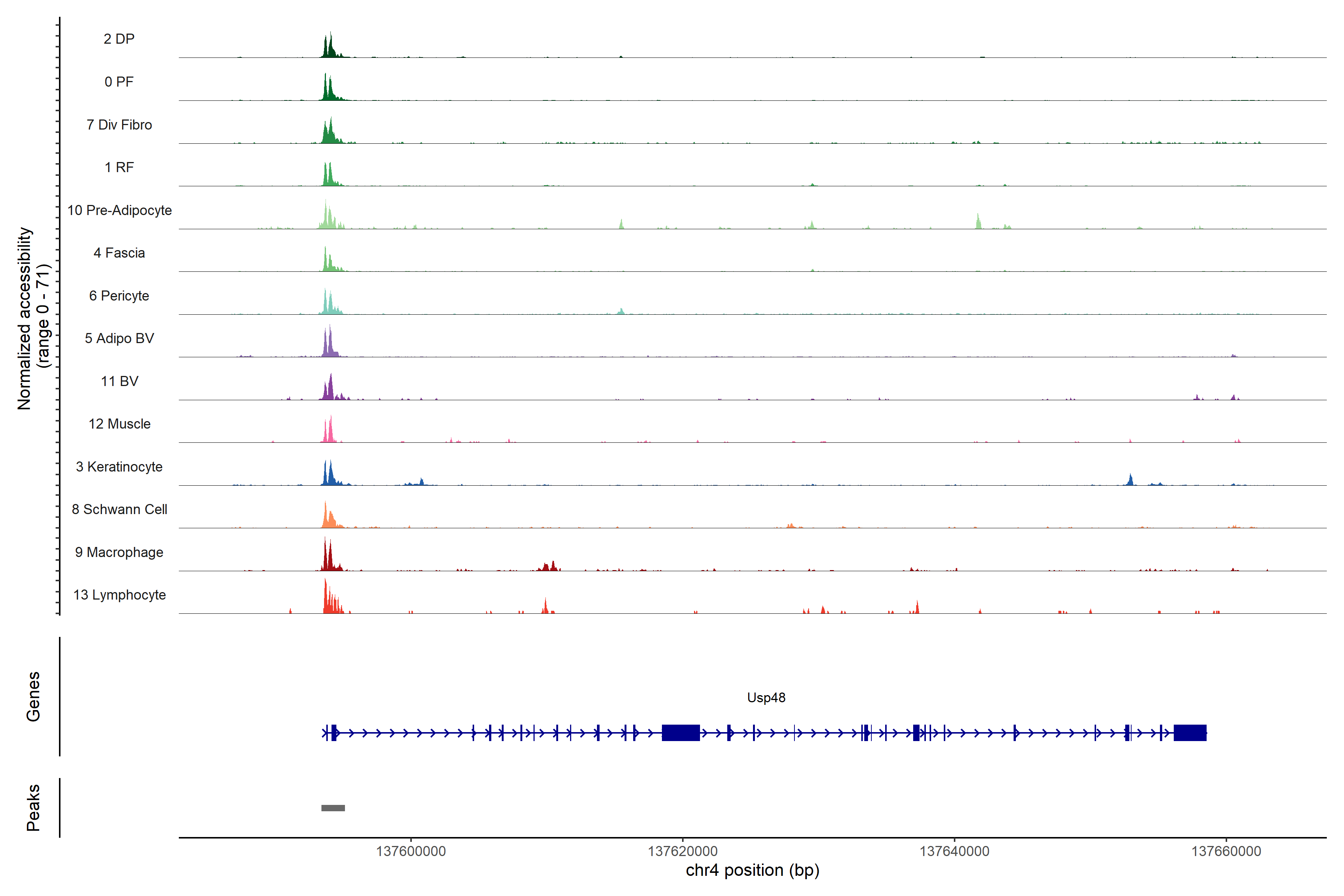Click the chr4 position (bp) axis title
This screenshot has height=896, width=1344.
click(x=752, y=870)
